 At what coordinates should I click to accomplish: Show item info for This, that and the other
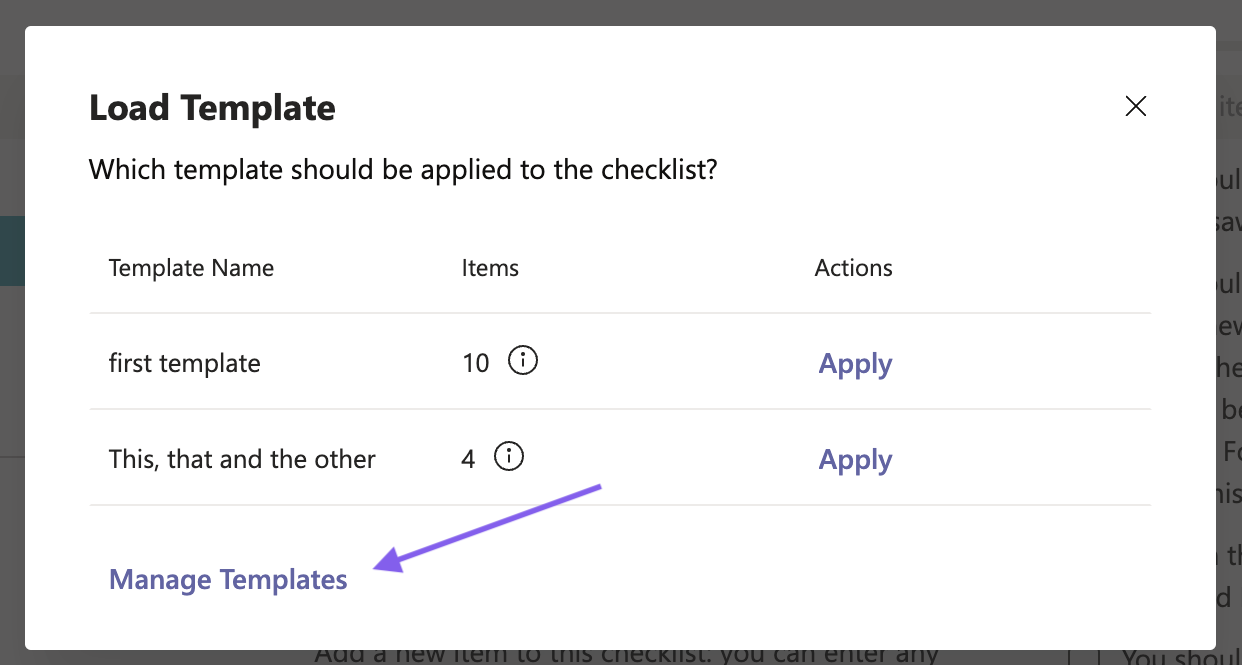coord(509,457)
